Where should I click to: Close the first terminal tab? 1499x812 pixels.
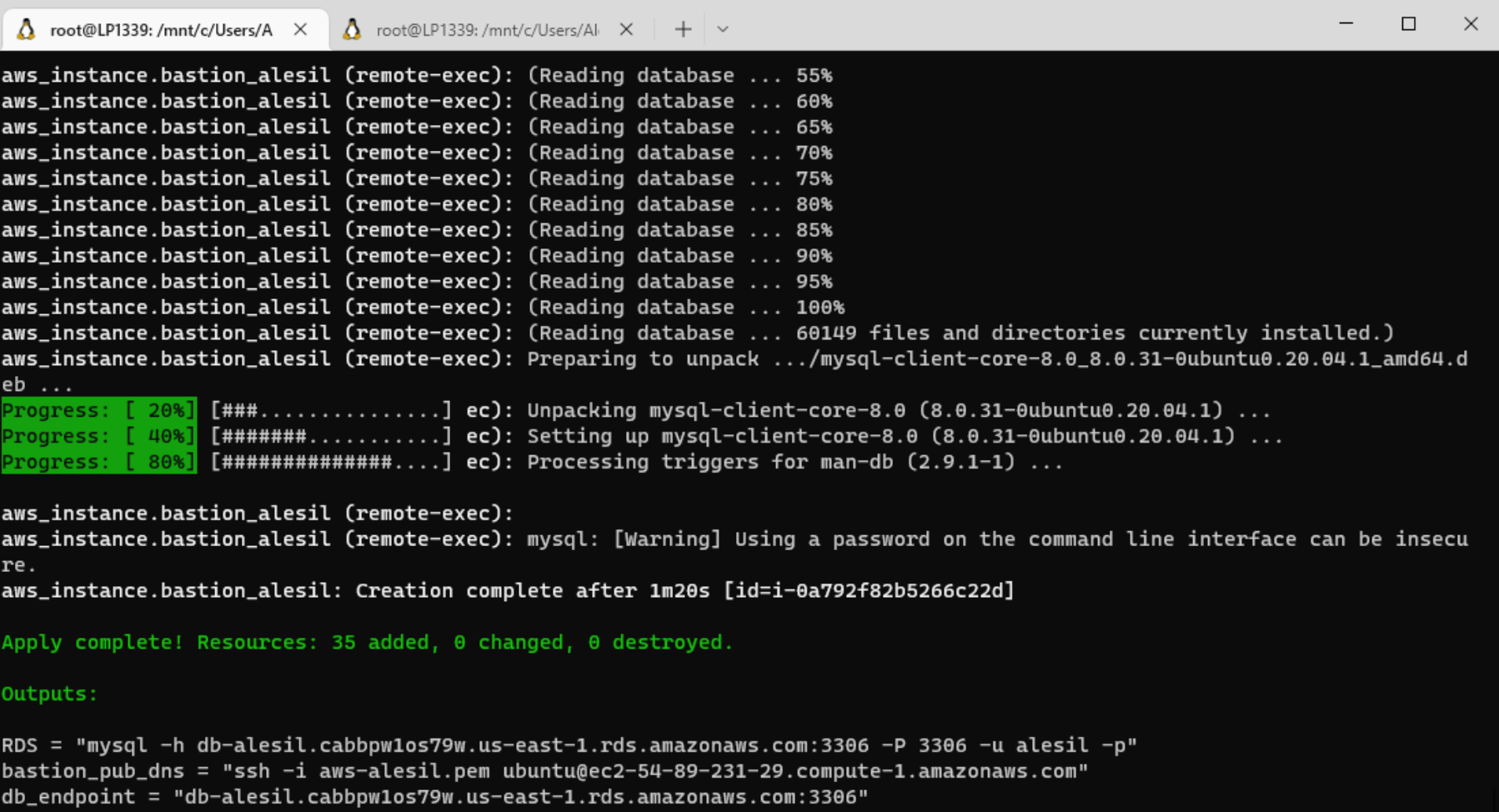point(300,28)
